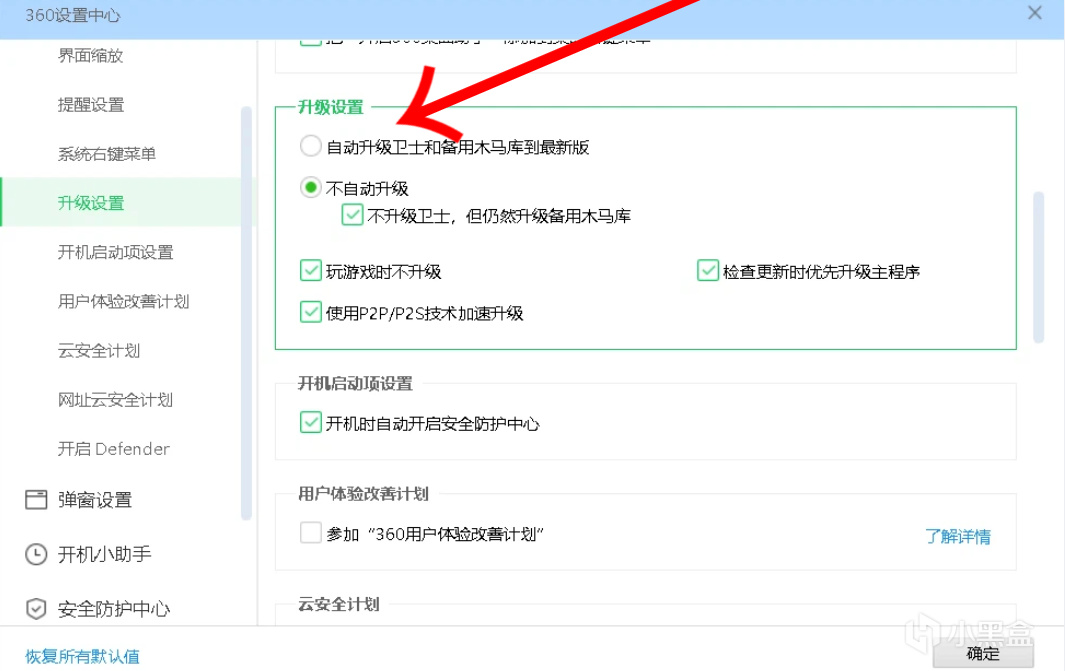Click the 开机小助手 clock icon
The width and height of the screenshot is (1065, 671).
[x=36, y=554]
